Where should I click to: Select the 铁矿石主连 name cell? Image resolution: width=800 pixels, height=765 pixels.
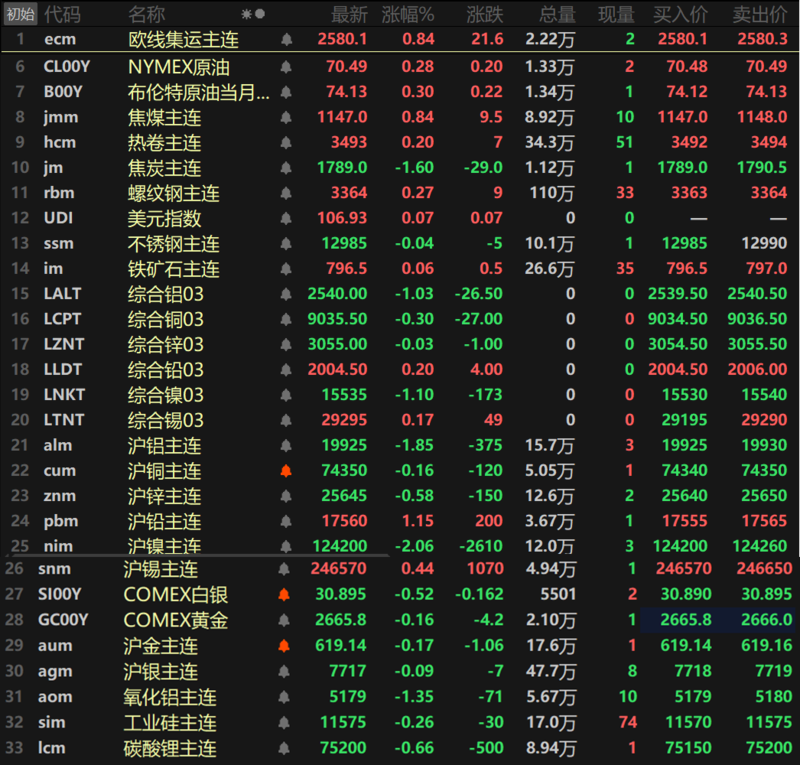(x=173, y=269)
